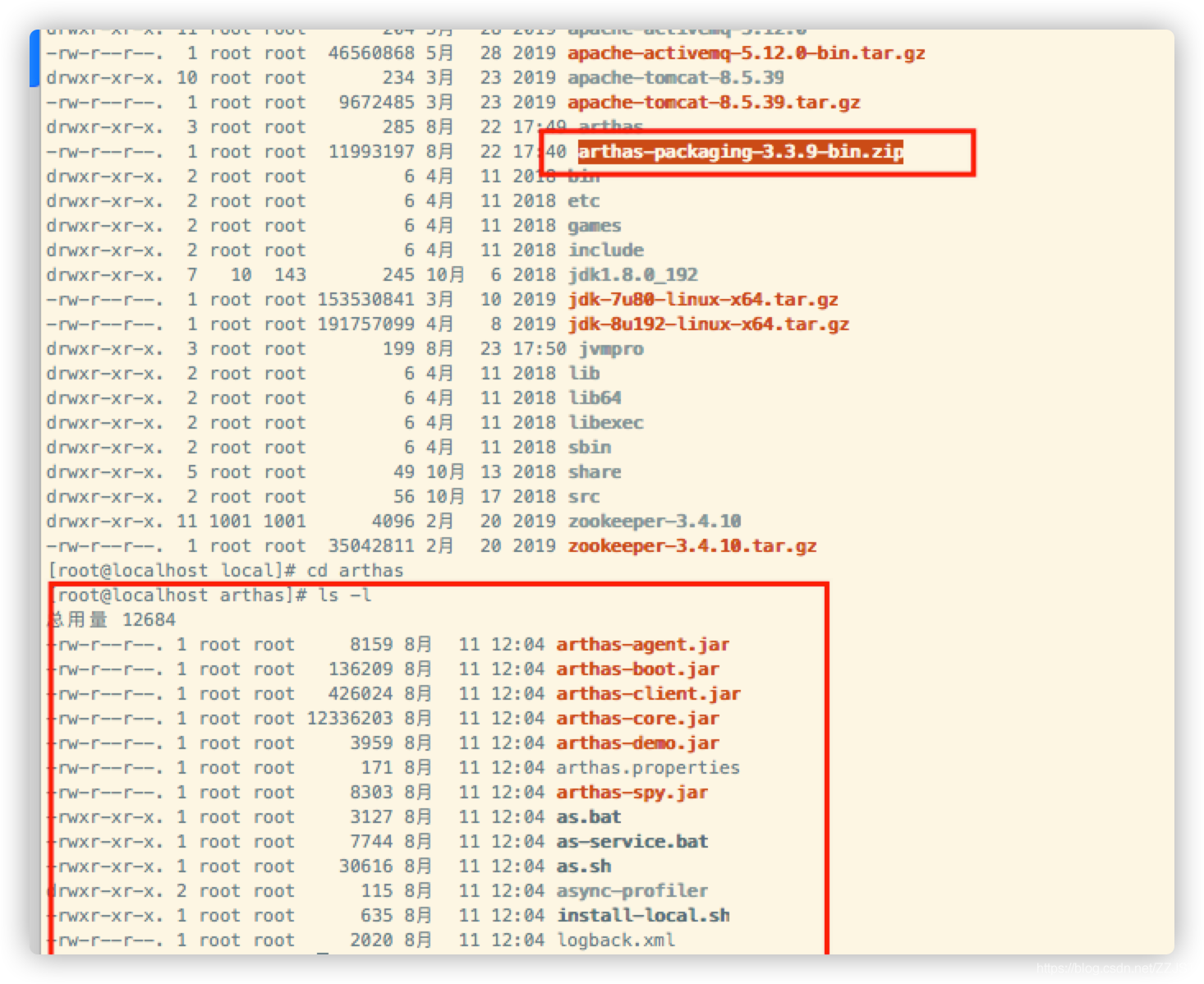Select the libexec directory name
The image size is (1204, 984).
coord(605,423)
